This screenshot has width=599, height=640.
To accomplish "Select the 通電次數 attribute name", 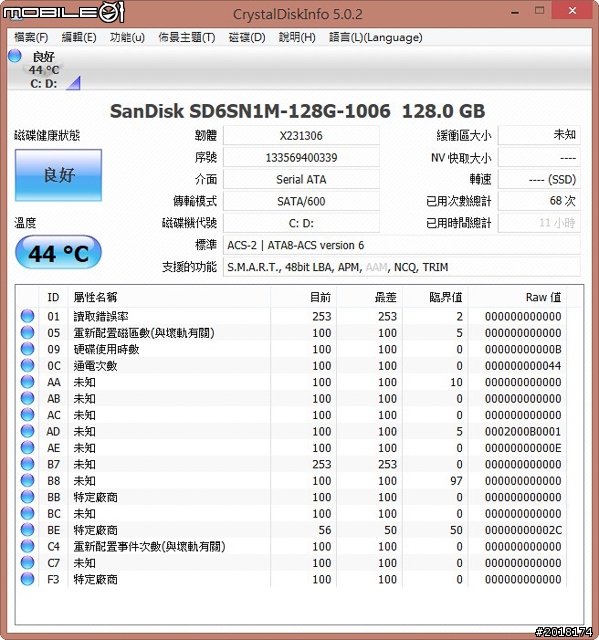I will coord(95,366).
